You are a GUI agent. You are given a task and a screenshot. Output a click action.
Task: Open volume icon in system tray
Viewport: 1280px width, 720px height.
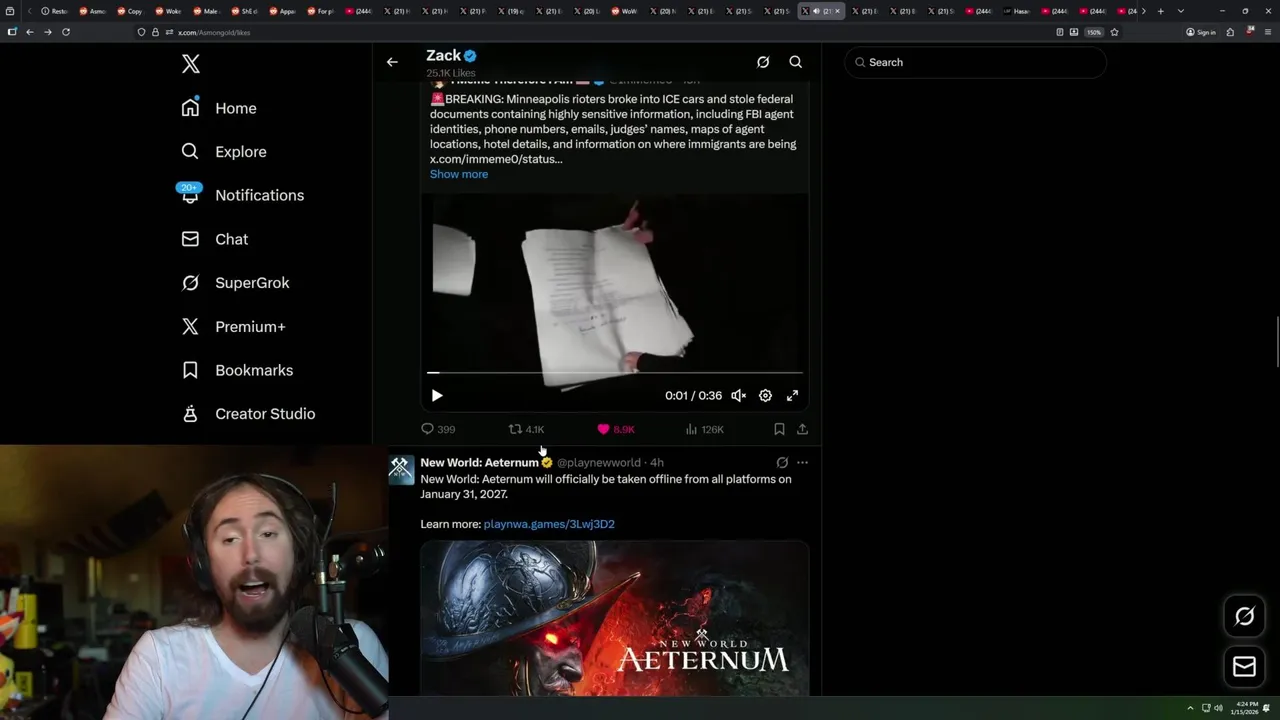point(1218,708)
